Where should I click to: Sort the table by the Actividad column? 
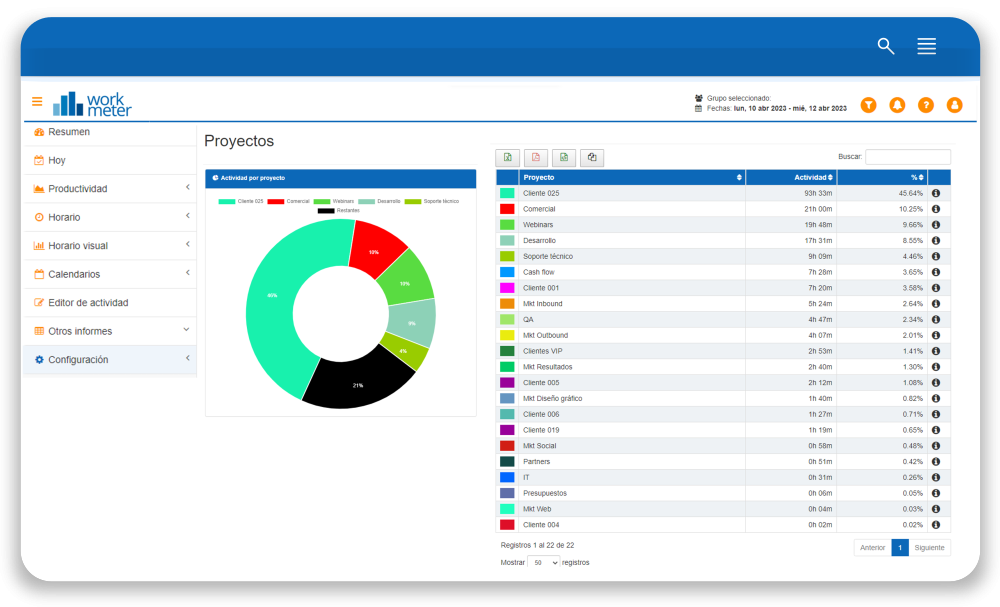click(x=797, y=177)
